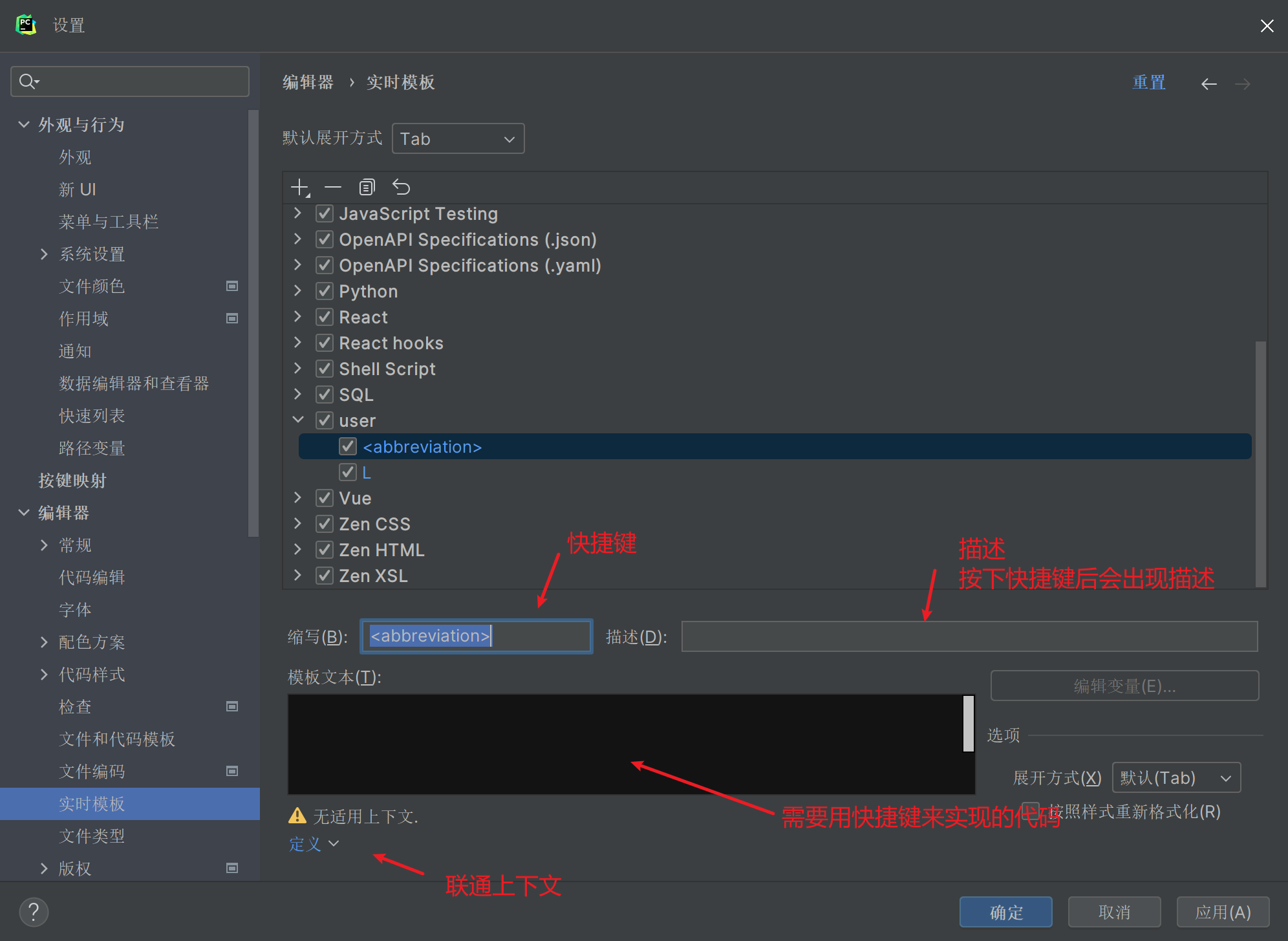The height and width of the screenshot is (941, 1288).
Task: Click the back navigation arrow
Action: 1209,84
